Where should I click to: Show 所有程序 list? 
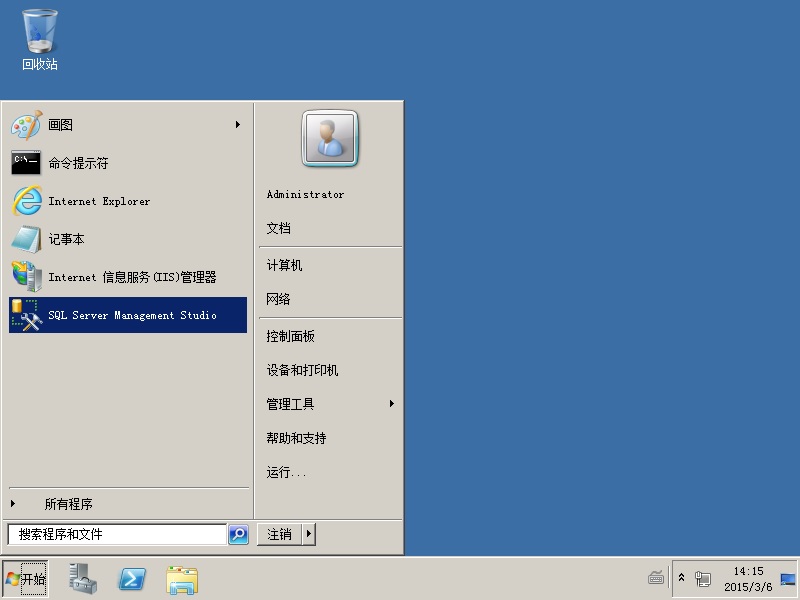[68, 505]
